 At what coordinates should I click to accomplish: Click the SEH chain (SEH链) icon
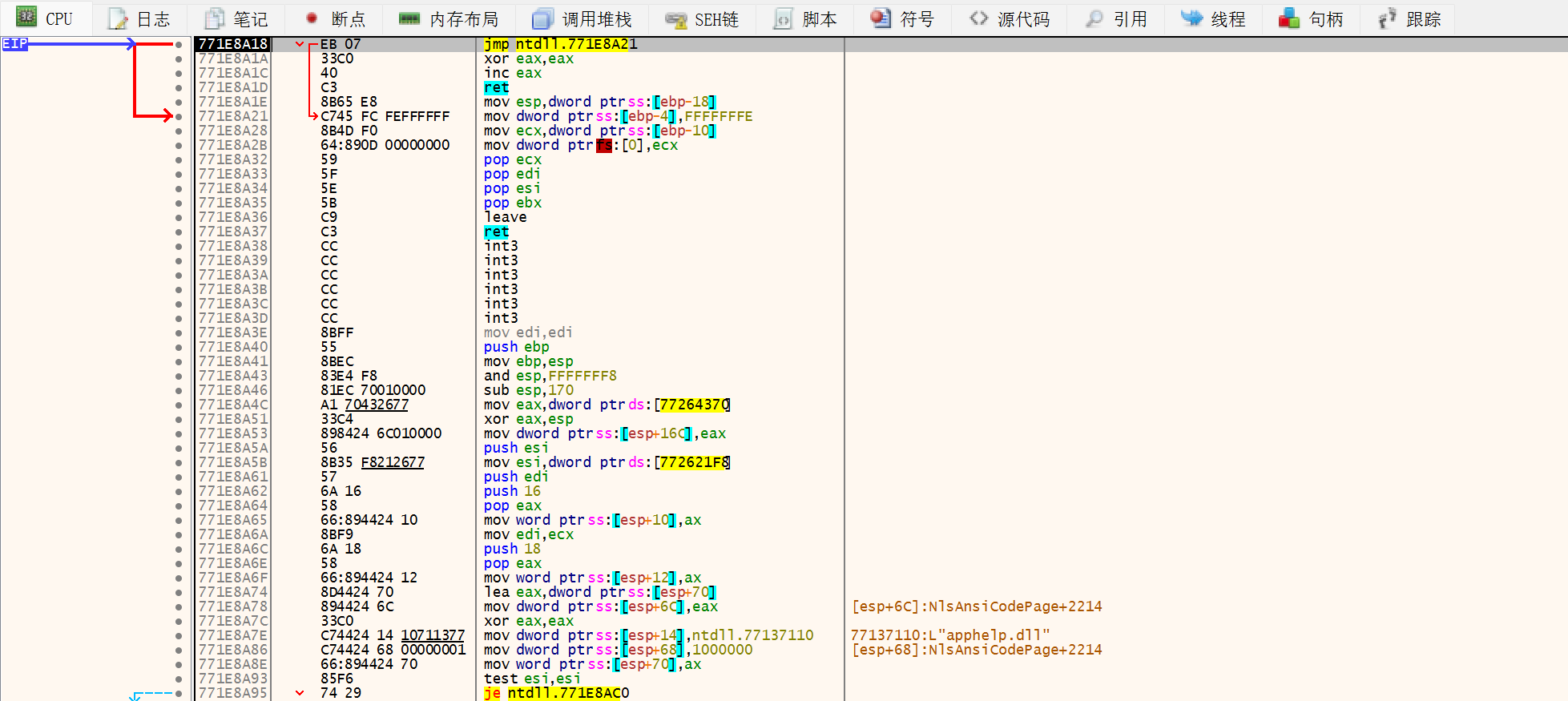(676, 19)
